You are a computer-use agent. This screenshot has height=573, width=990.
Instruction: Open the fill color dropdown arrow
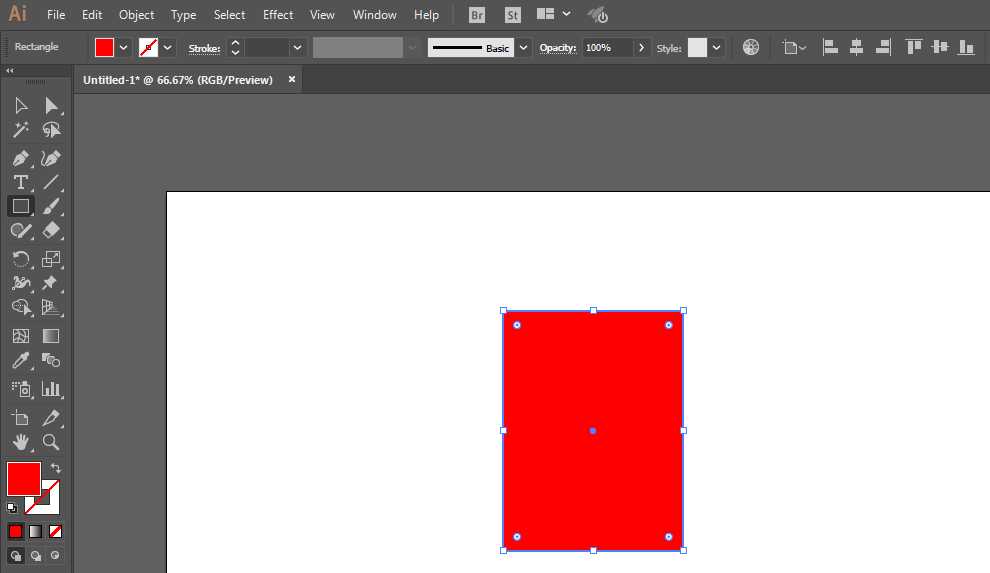click(124, 47)
